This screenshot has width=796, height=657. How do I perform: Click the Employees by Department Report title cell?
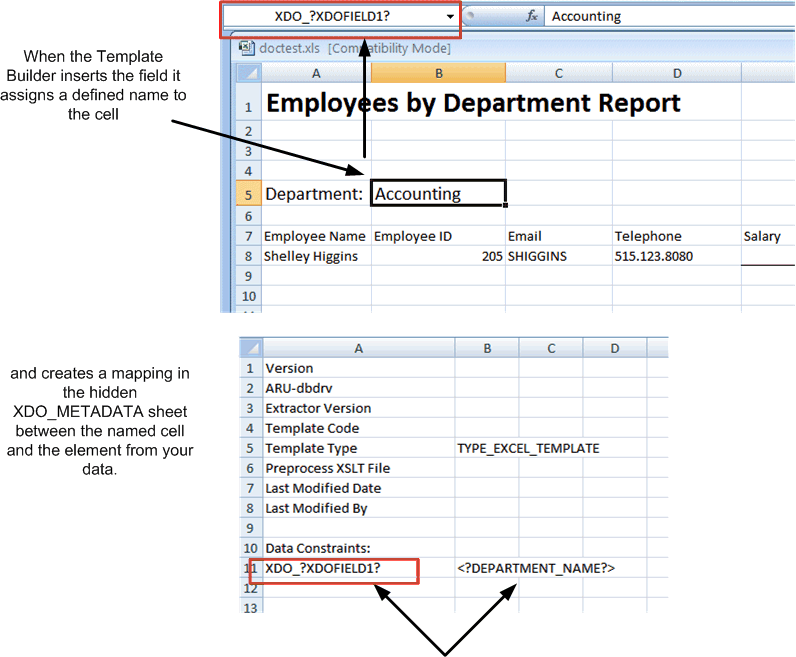(x=473, y=103)
